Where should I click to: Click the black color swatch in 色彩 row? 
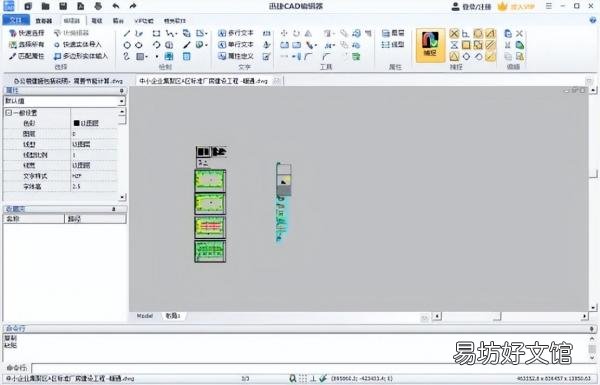click(76, 123)
